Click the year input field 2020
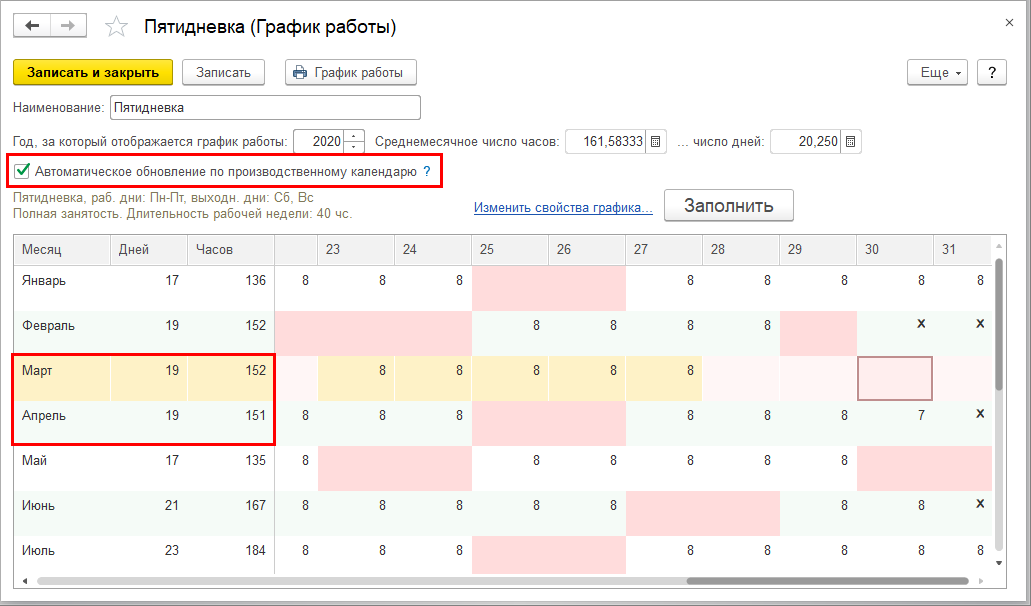The height and width of the screenshot is (606, 1031). [x=320, y=141]
